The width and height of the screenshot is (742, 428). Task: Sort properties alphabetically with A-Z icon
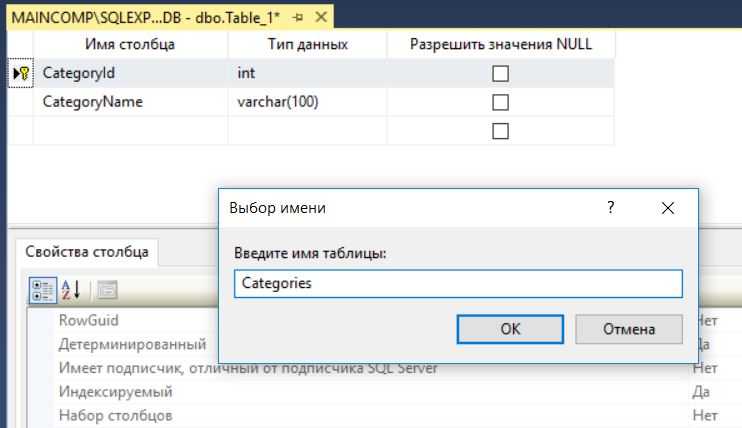tap(72, 290)
